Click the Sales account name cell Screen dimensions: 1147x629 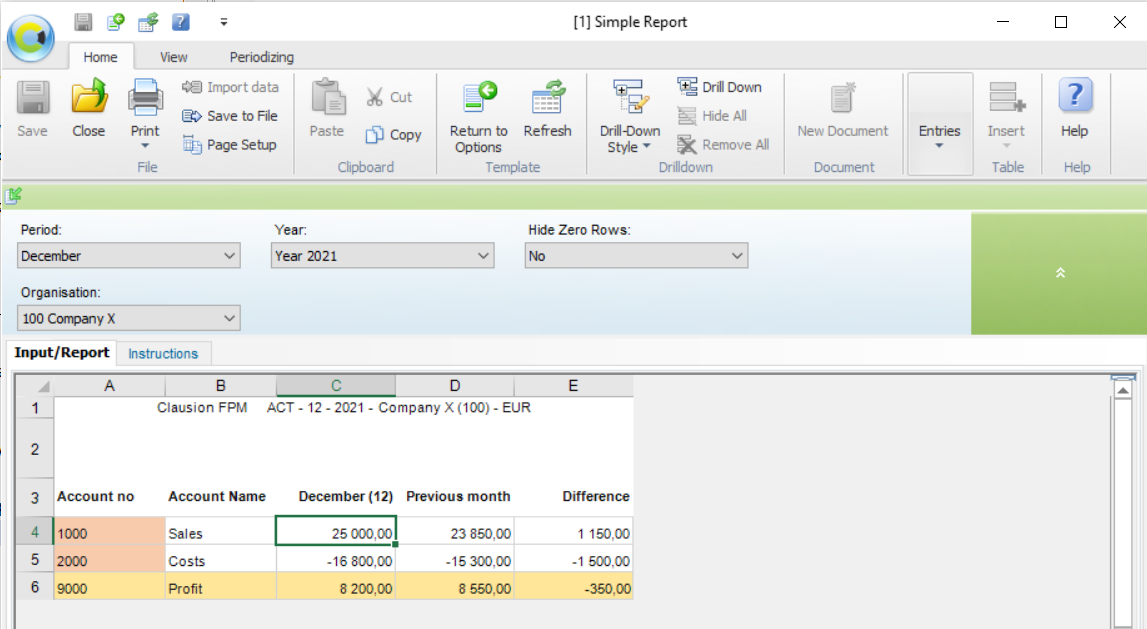click(220, 532)
